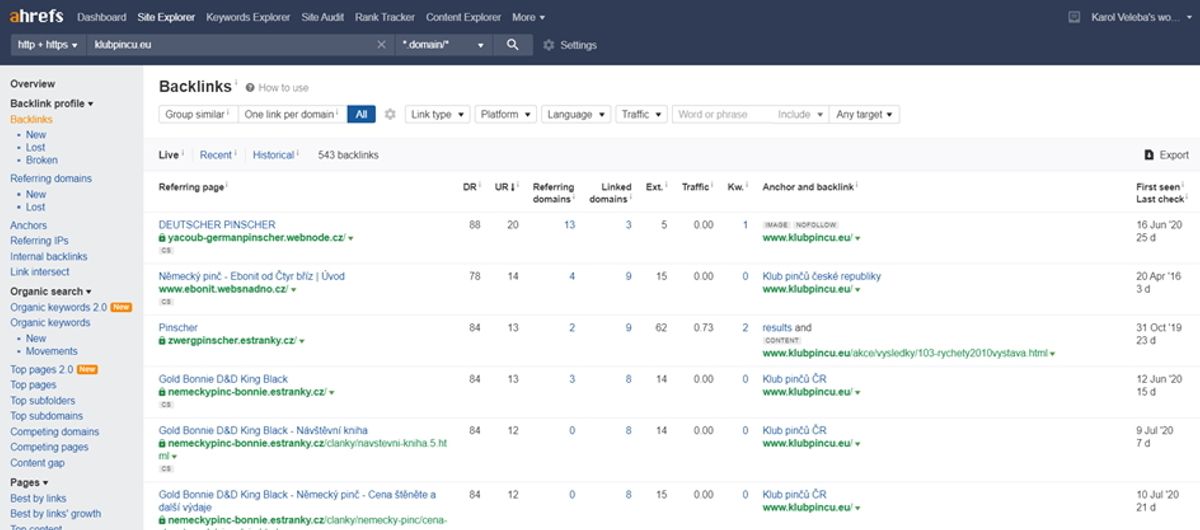Collapse the Pages section in sidebar
The height and width of the screenshot is (530, 1200).
29,482
